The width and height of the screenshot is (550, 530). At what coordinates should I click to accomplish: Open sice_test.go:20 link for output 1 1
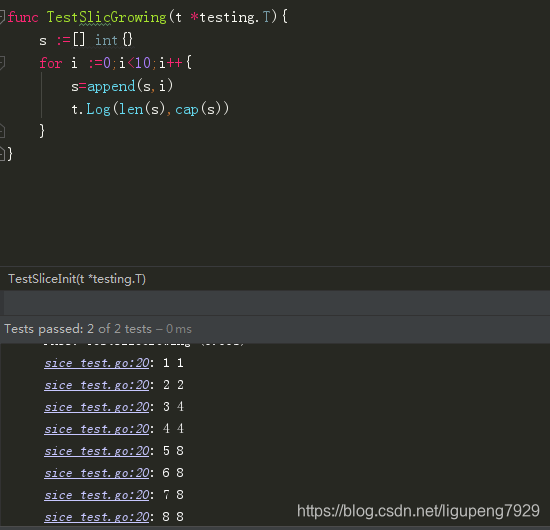tap(97, 363)
